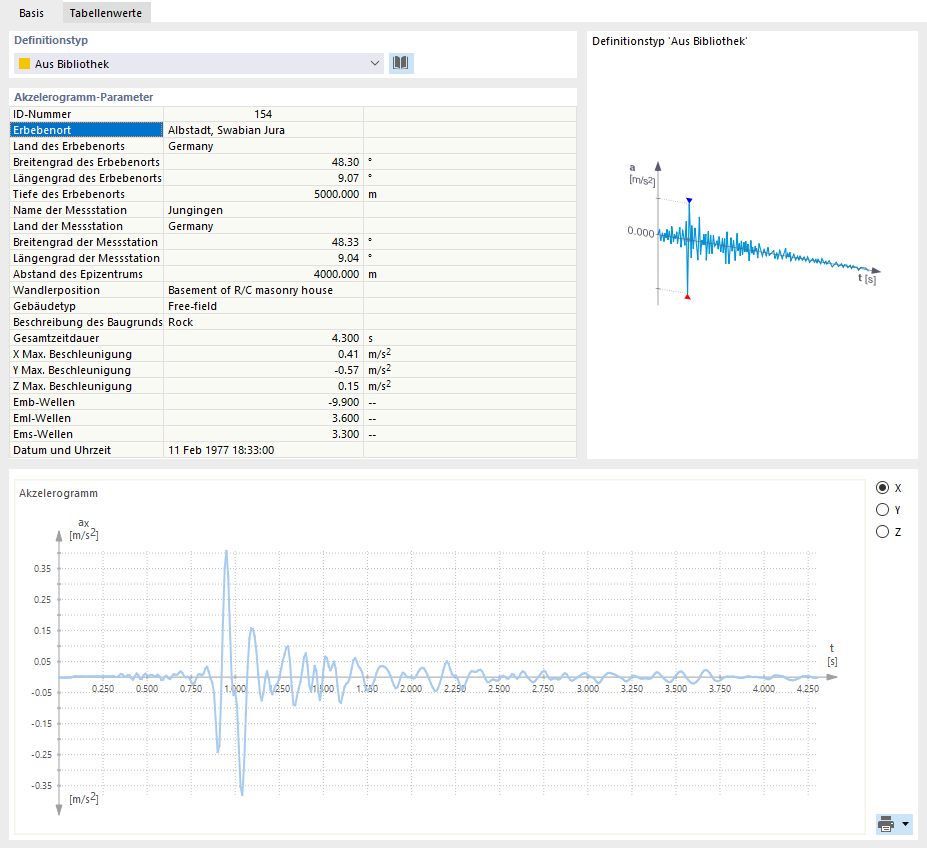Image resolution: width=927 pixels, height=848 pixels.
Task: Click the Eml-Wellen value 3.600
Action: click(345, 417)
